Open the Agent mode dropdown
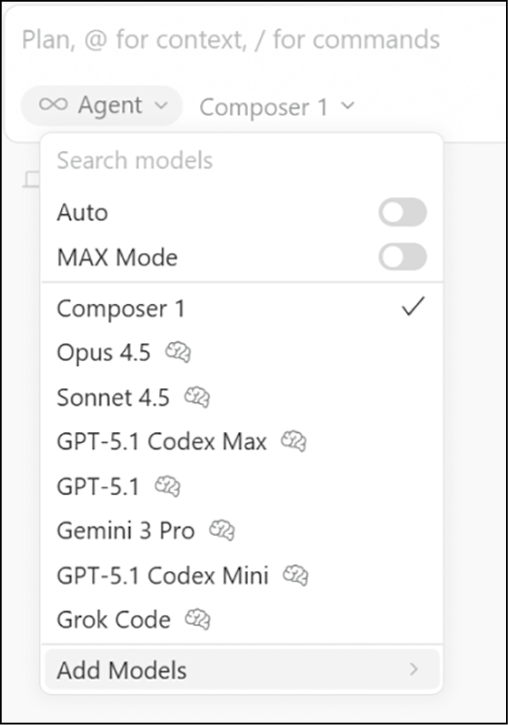Screen dimensions: 508x725 click(102, 105)
